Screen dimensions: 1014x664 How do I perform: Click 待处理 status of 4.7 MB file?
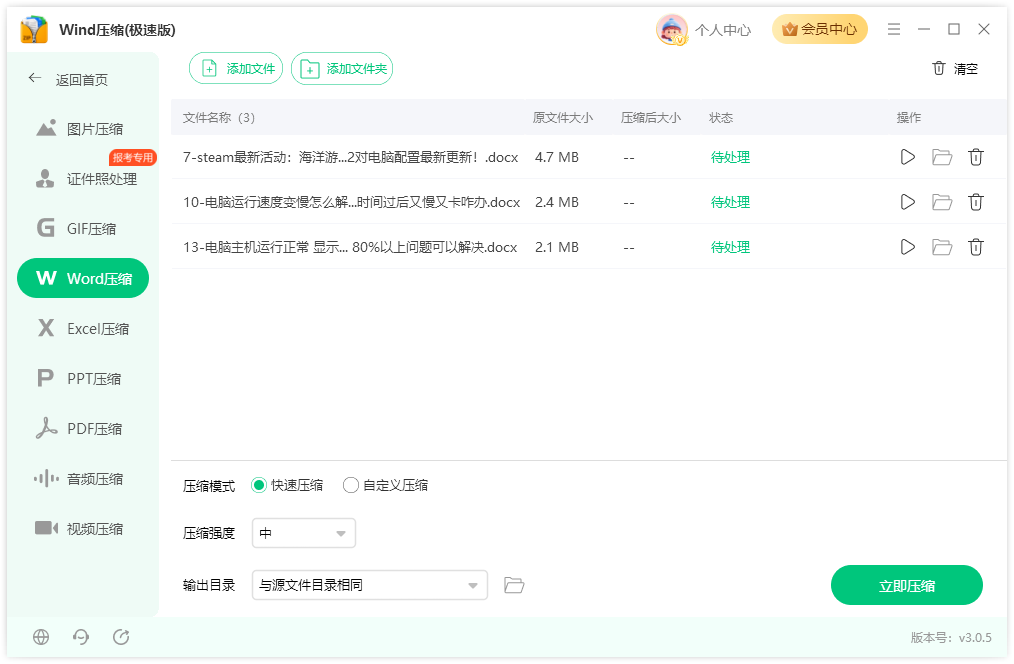(x=730, y=157)
